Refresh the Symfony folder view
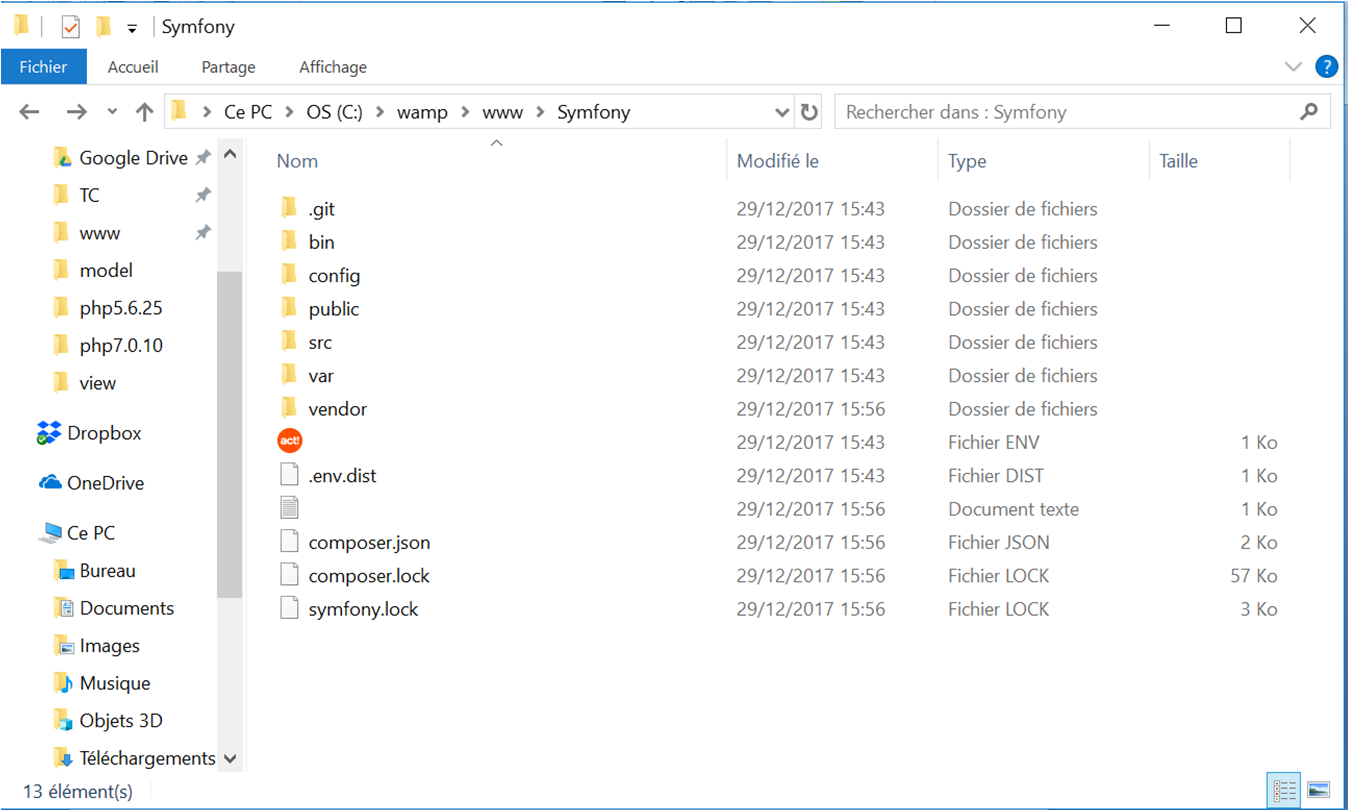Image resolution: width=1349 pixels, height=811 pixels. point(809,112)
